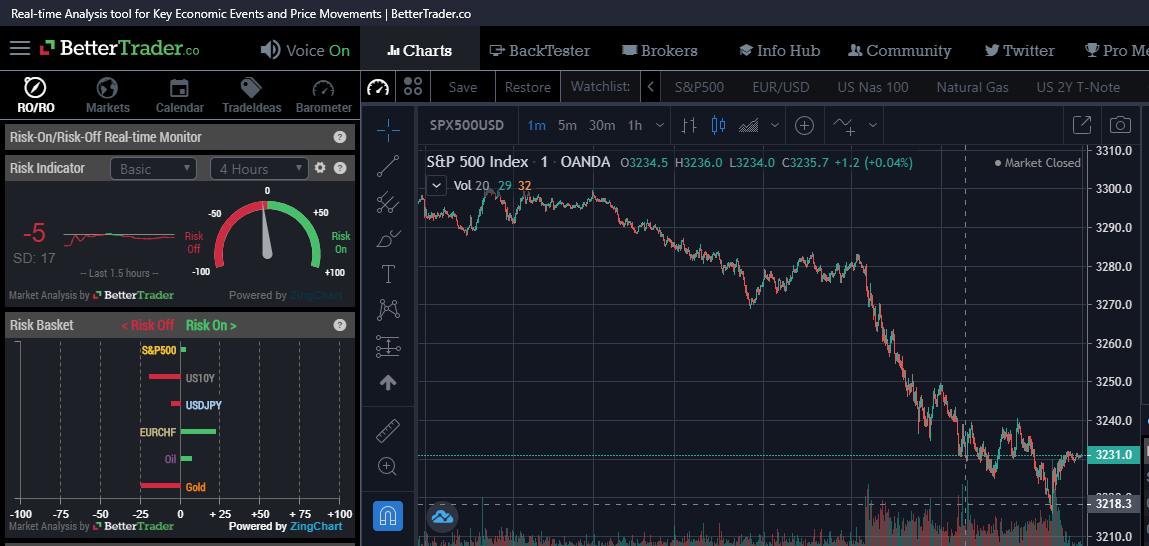Open Risk Indicator gear settings
This screenshot has height=546, width=1149.
pos(320,168)
